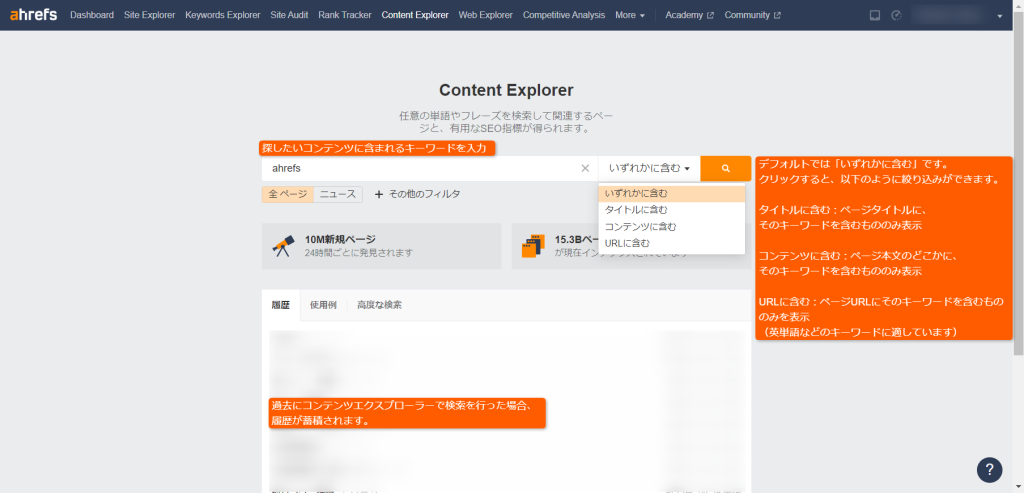Image resolution: width=1024 pixels, height=493 pixels.
Task: Go to Site Explorer
Action: pos(150,15)
